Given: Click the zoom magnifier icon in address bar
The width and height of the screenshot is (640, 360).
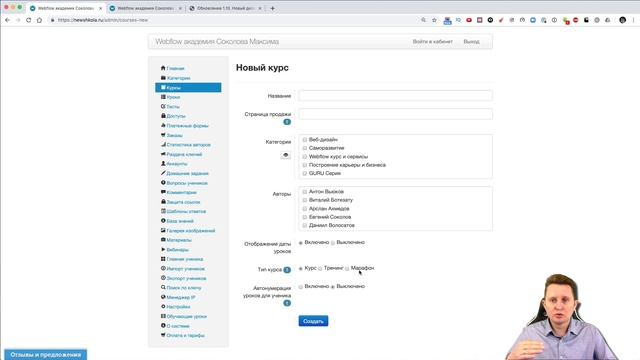Looking at the screenshot, I should click(x=423, y=20).
